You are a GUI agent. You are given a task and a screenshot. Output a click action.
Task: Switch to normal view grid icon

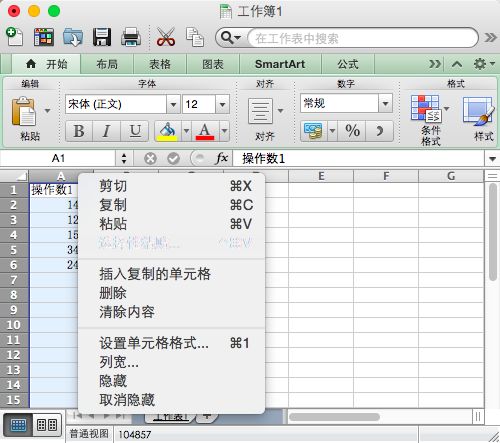[18, 425]
